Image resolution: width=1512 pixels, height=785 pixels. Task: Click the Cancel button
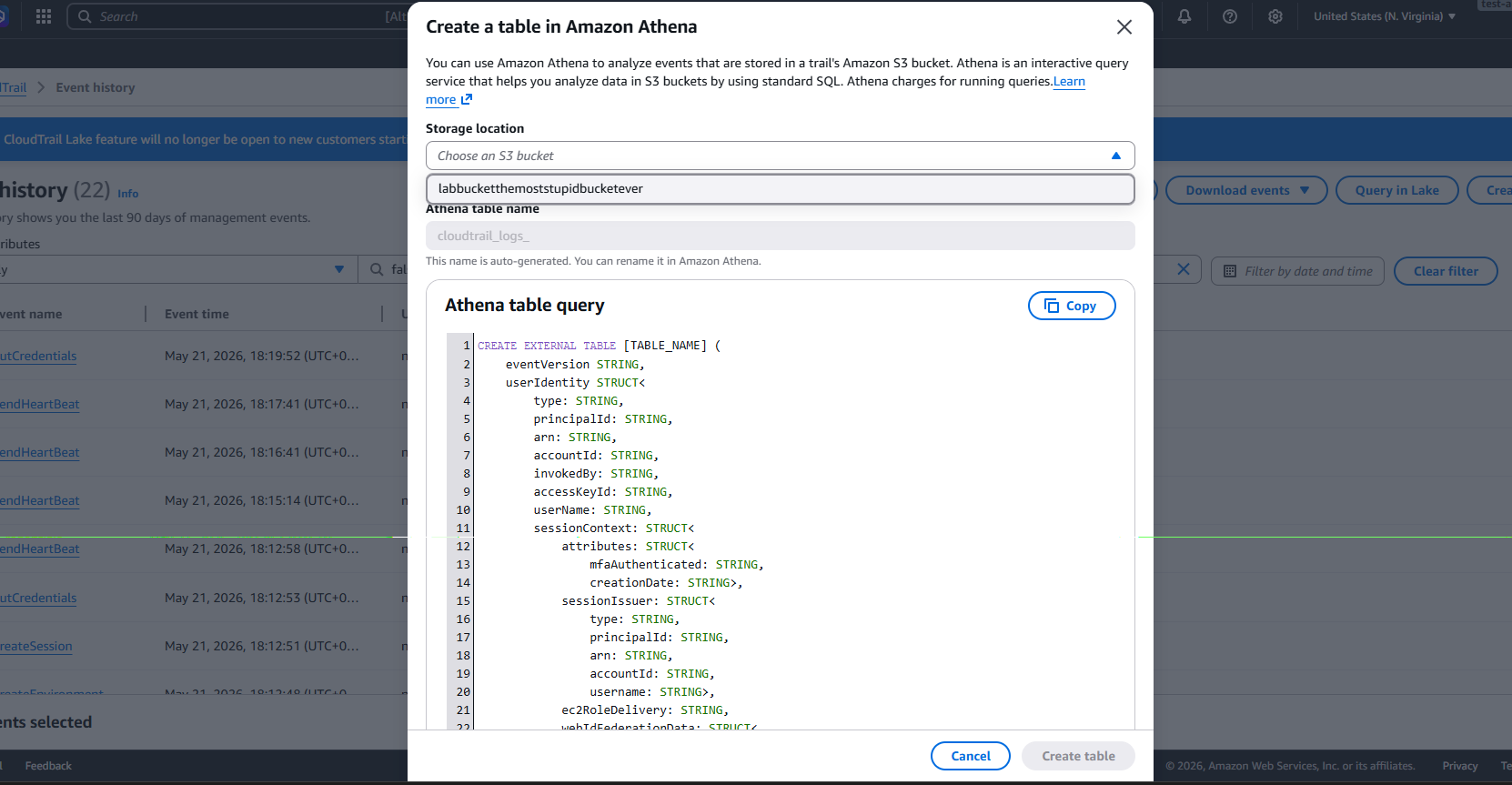(971, 756)
